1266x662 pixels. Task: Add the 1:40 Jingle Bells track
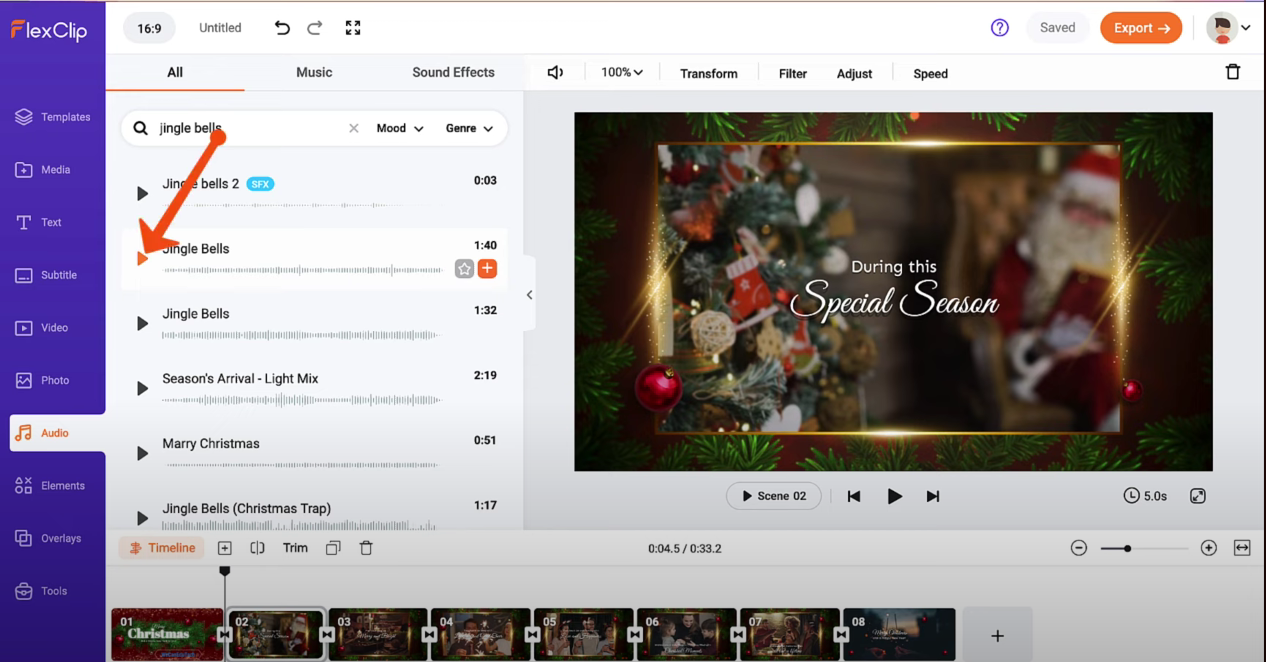487,268
